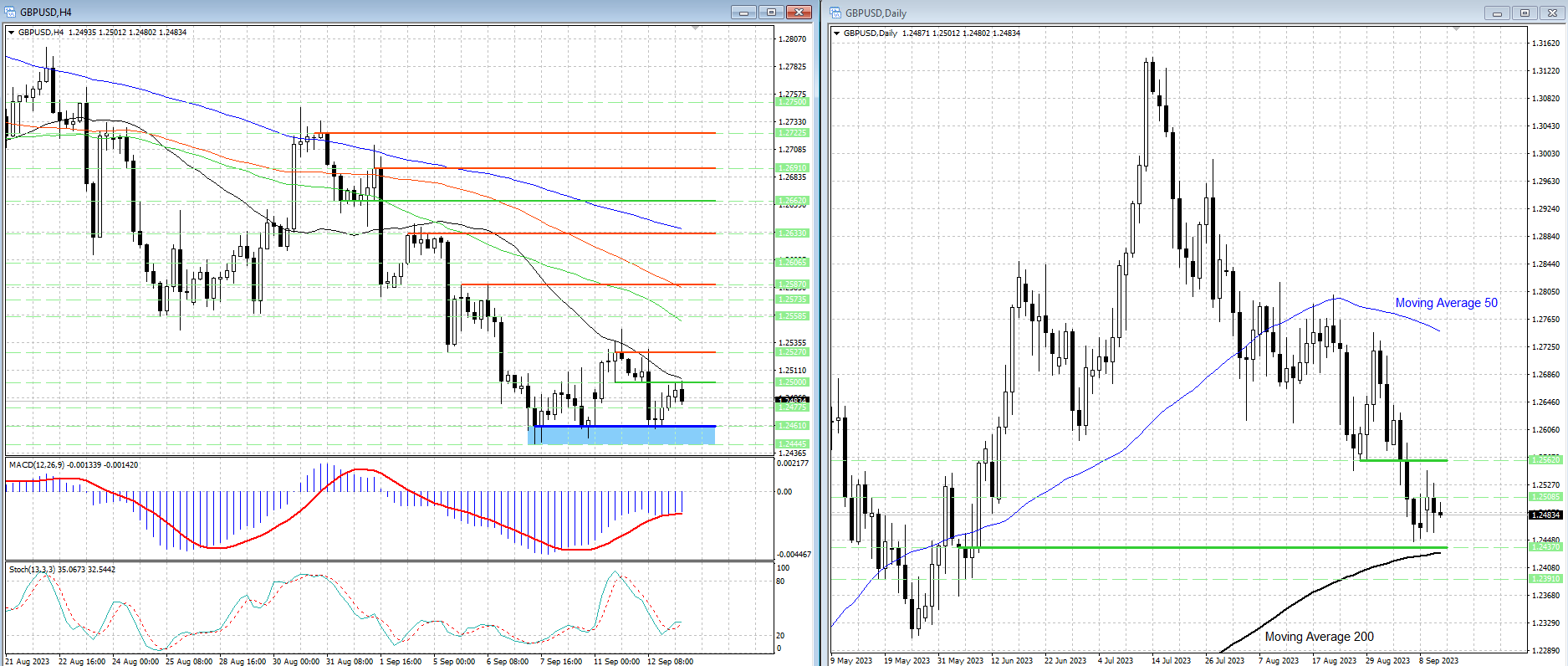The height and width of the screenshot is (666, 1568).
Task: Close the GBPUSD,Daily chart window
Action: pos(1552,13)
